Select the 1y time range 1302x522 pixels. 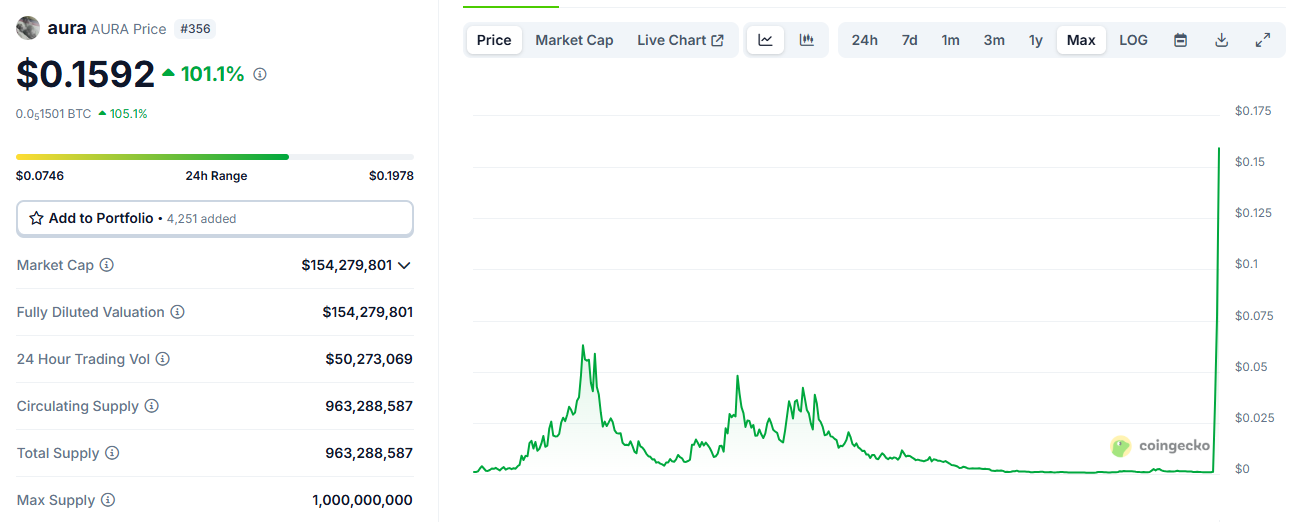[x=1036, y=40]
